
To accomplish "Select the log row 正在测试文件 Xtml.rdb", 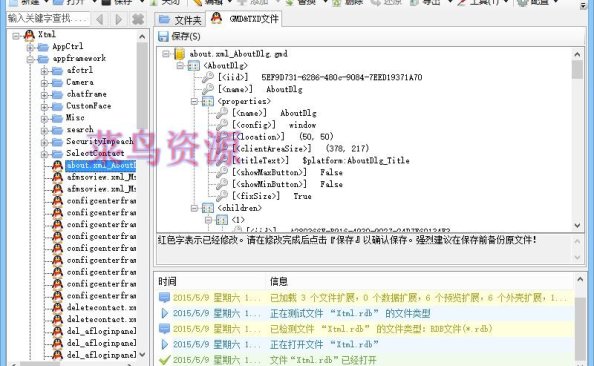I will tap(365, 313).
